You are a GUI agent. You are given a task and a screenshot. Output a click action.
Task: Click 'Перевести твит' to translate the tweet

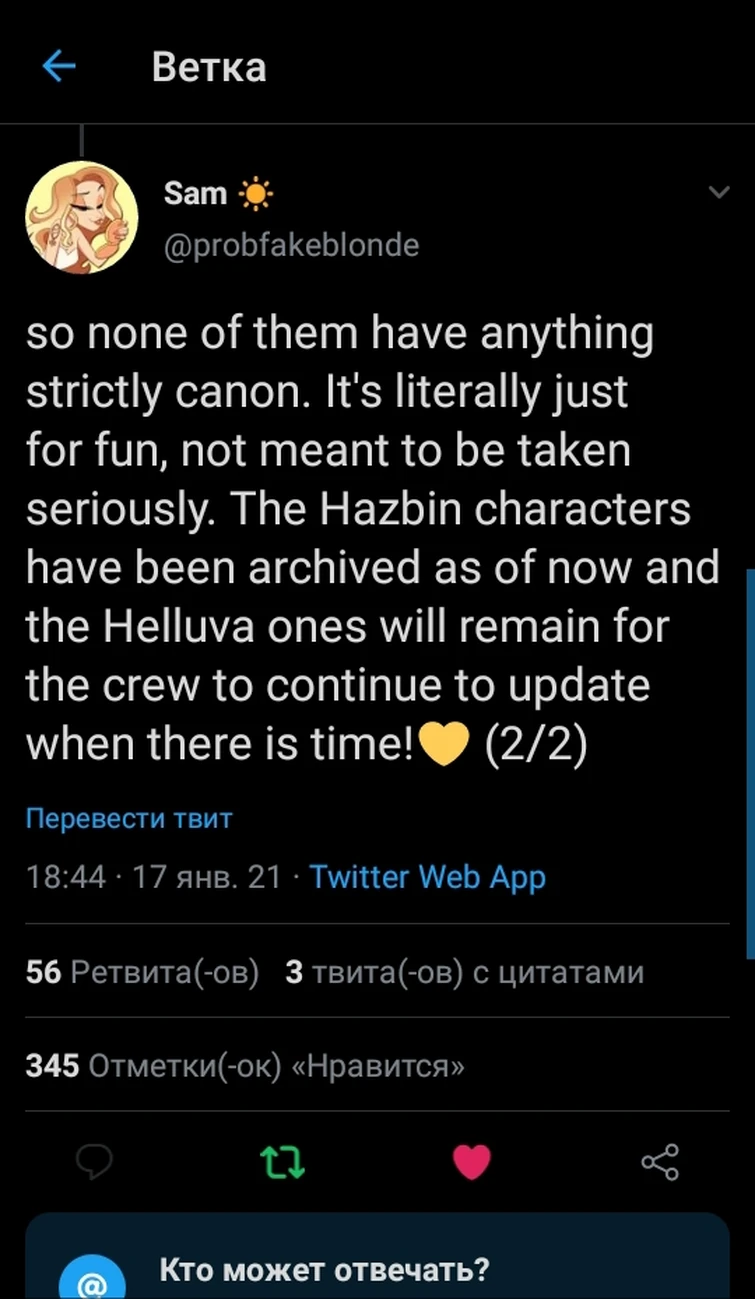128,818
